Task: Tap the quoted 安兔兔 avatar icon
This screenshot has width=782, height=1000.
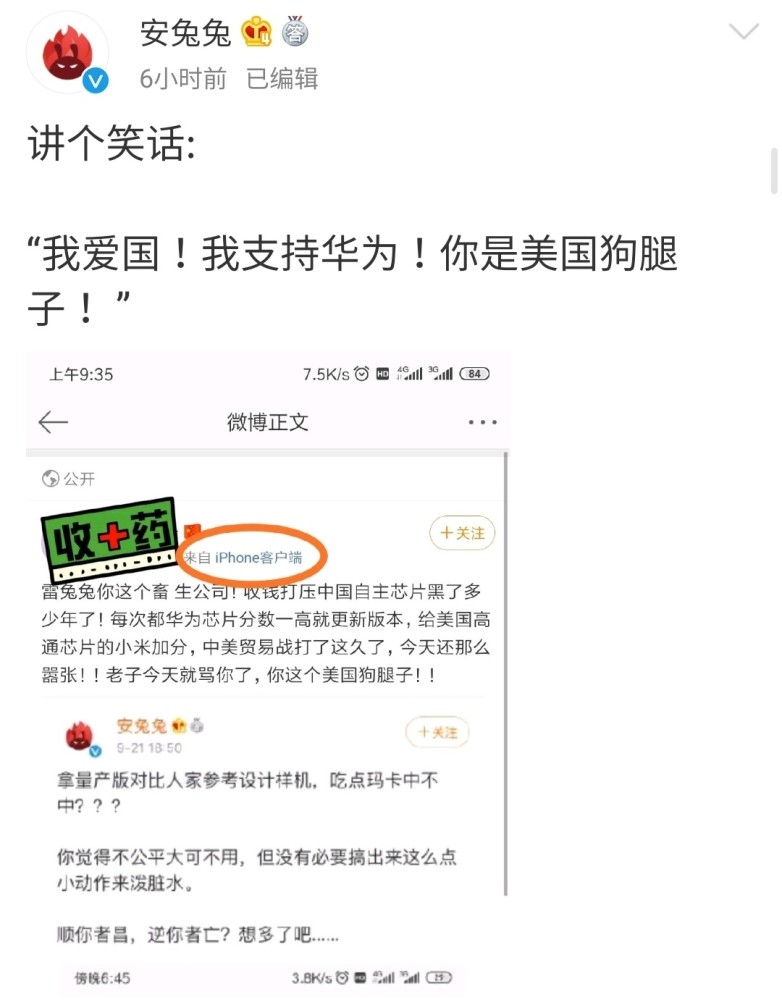Action: 81,737
